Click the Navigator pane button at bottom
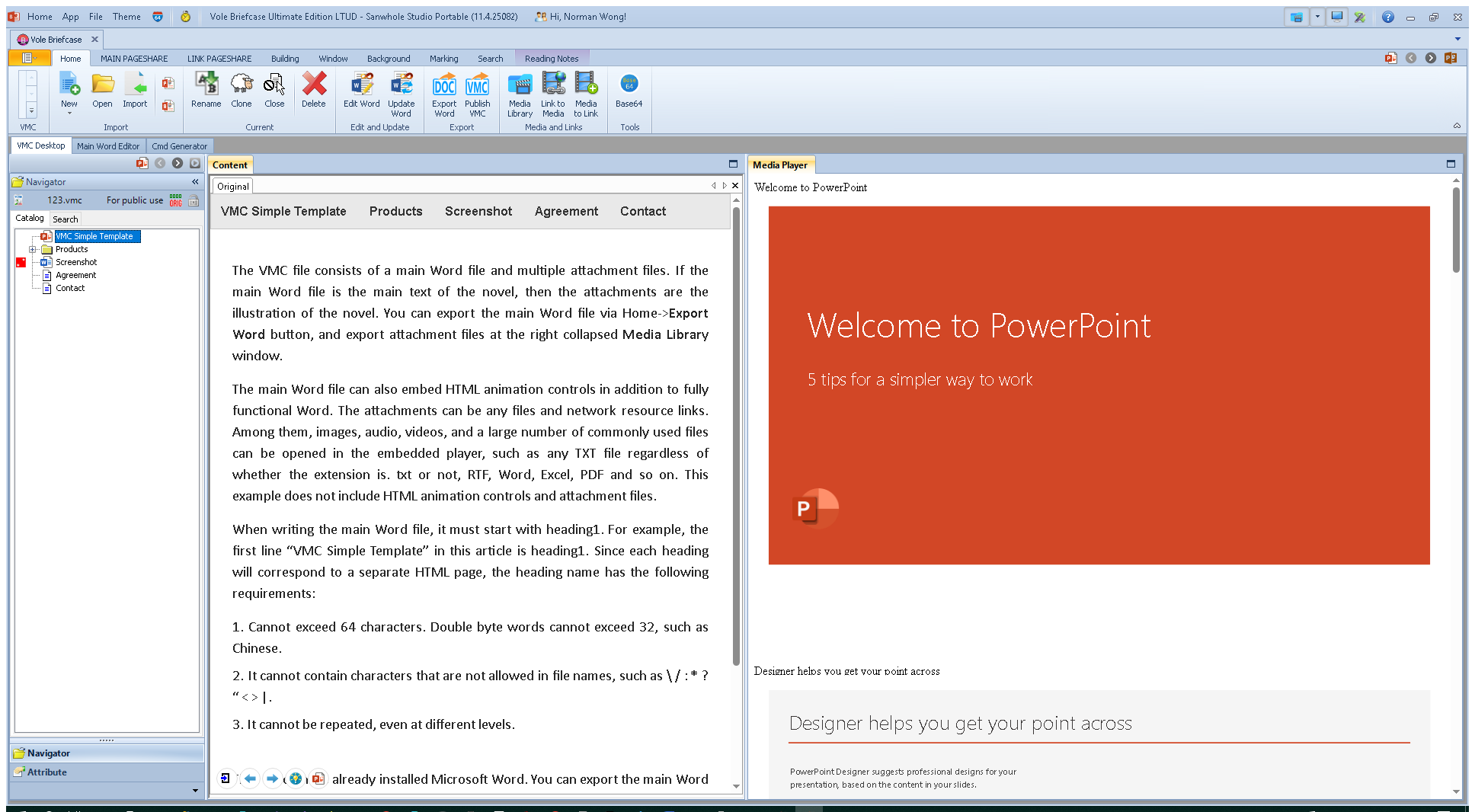 click(x=107, y=753)
